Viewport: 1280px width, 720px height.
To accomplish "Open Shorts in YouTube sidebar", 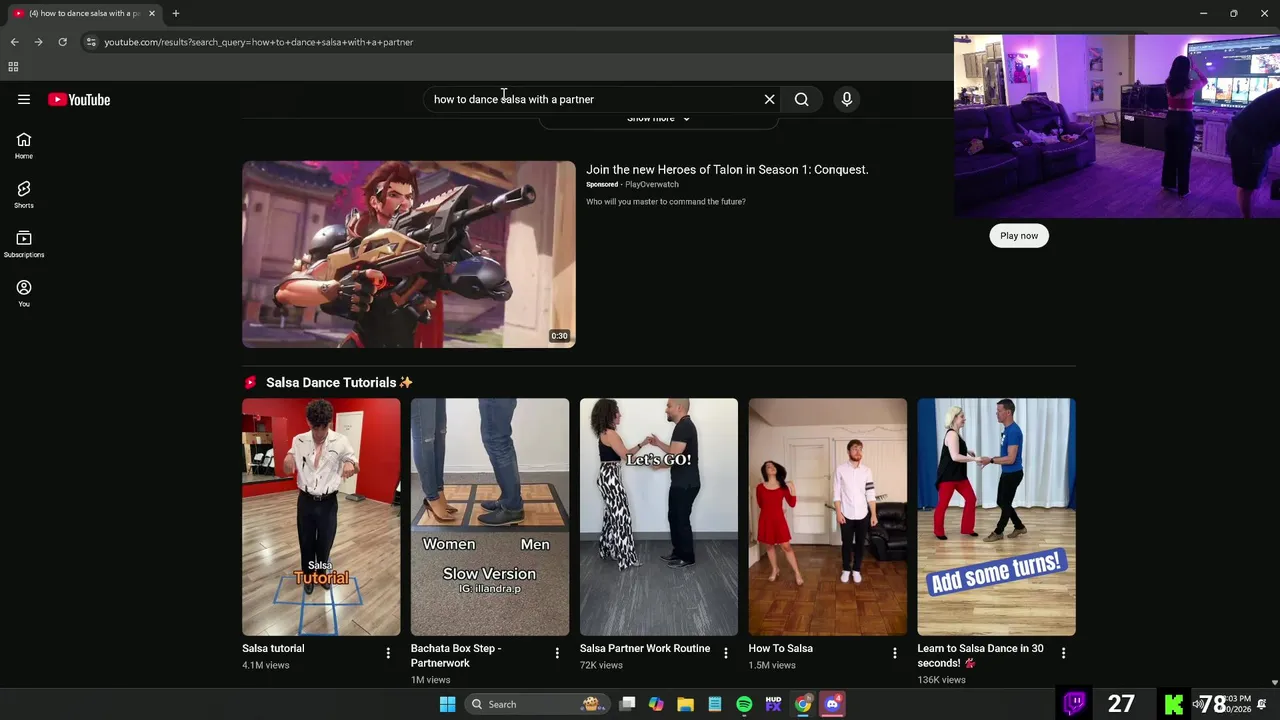I will tap(24, 195).
